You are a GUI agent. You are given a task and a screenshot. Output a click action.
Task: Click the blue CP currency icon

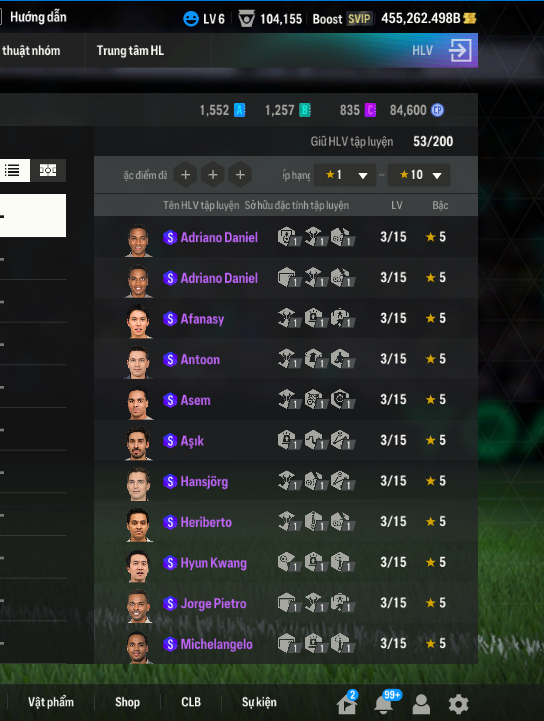437,110
